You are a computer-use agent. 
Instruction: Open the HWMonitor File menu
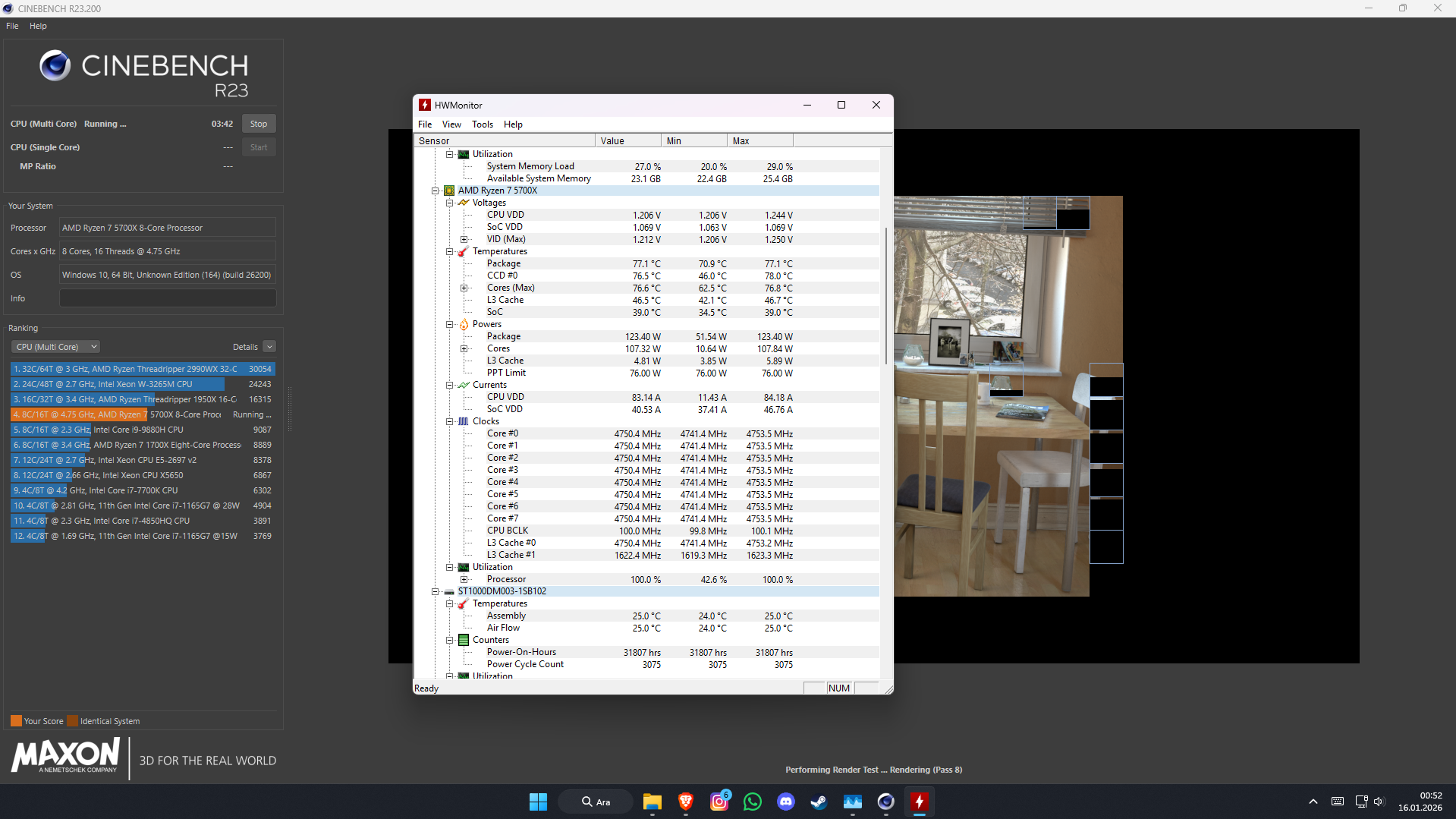pos(425,124)
